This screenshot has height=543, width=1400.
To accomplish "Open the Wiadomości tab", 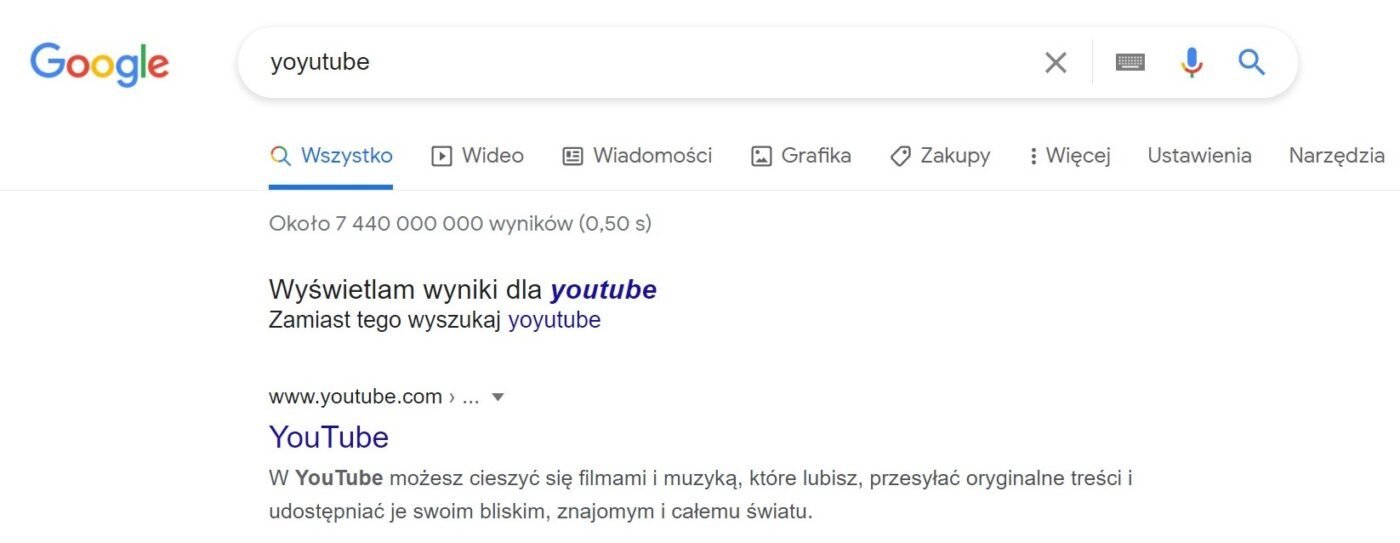I will pyautogui.click(x=637, y=156).
